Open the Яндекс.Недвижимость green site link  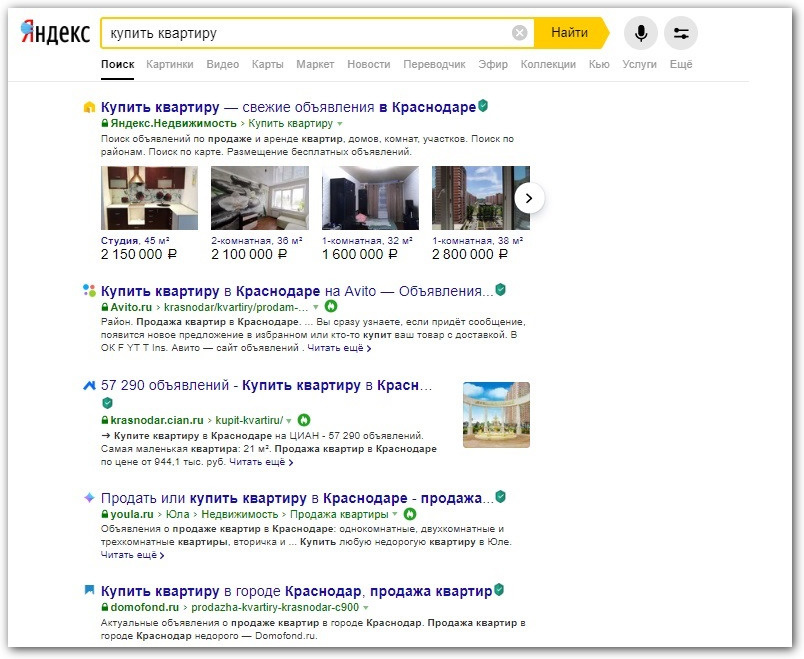point(173,123)
